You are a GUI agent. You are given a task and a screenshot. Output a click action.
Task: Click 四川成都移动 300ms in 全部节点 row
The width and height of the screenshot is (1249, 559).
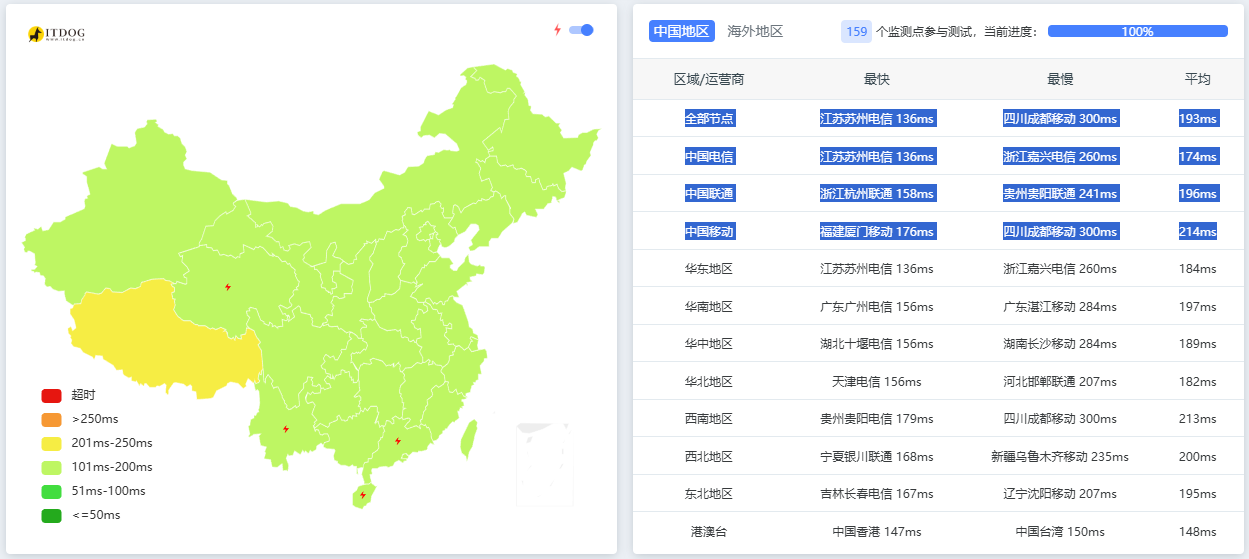(x=1060, y=118)
